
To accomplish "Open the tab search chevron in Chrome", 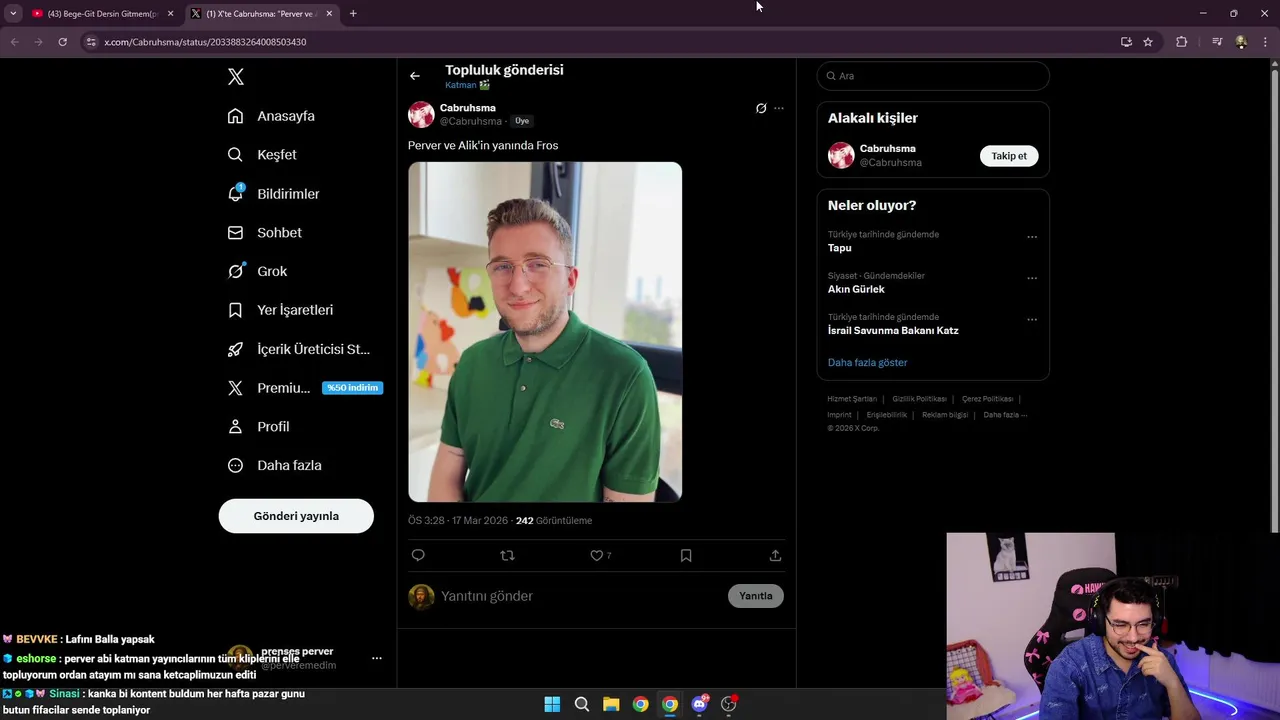I will (x=13, y=13).
